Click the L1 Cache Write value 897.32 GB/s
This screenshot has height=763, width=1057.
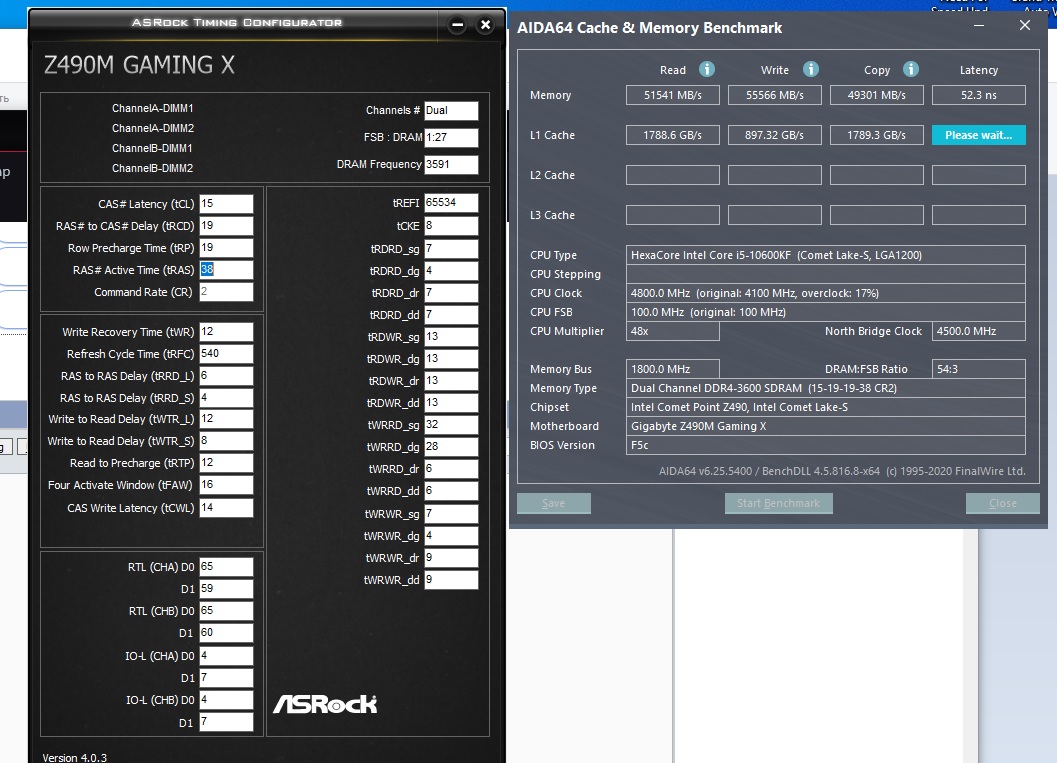point(775,135)
